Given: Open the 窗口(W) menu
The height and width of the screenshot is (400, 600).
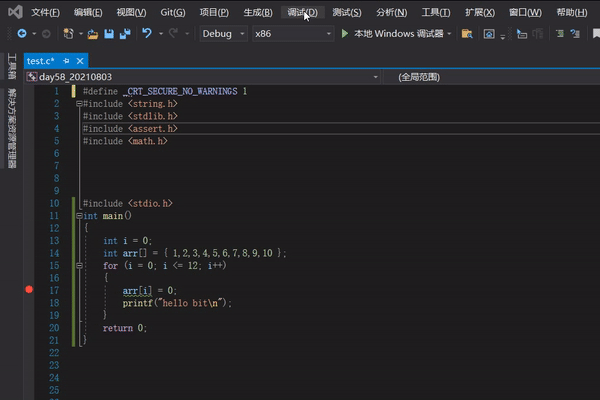Looking at the screenshot, I should [x=525, y=13].
